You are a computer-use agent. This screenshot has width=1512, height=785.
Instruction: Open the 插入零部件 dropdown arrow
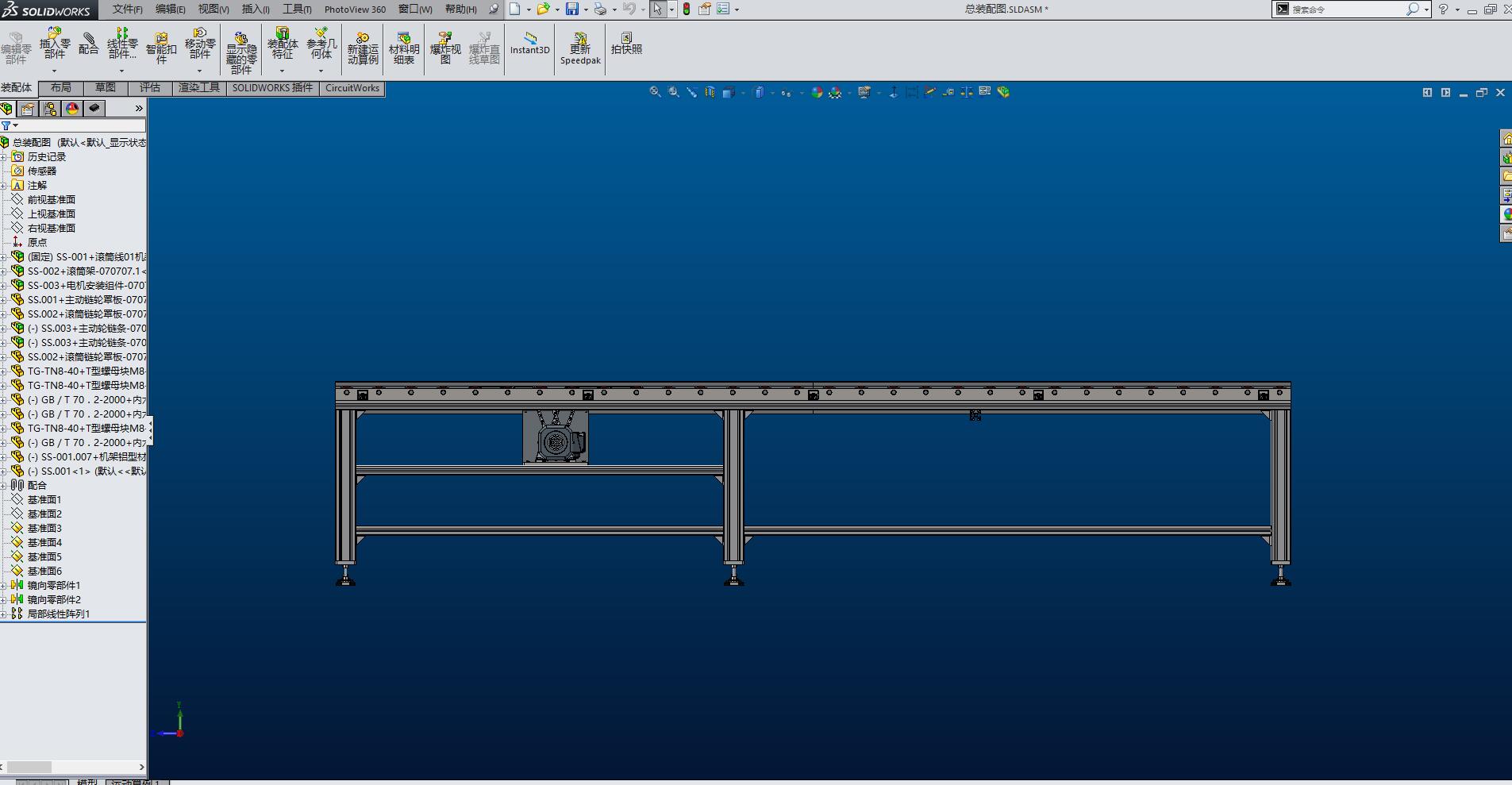[55, 71]
